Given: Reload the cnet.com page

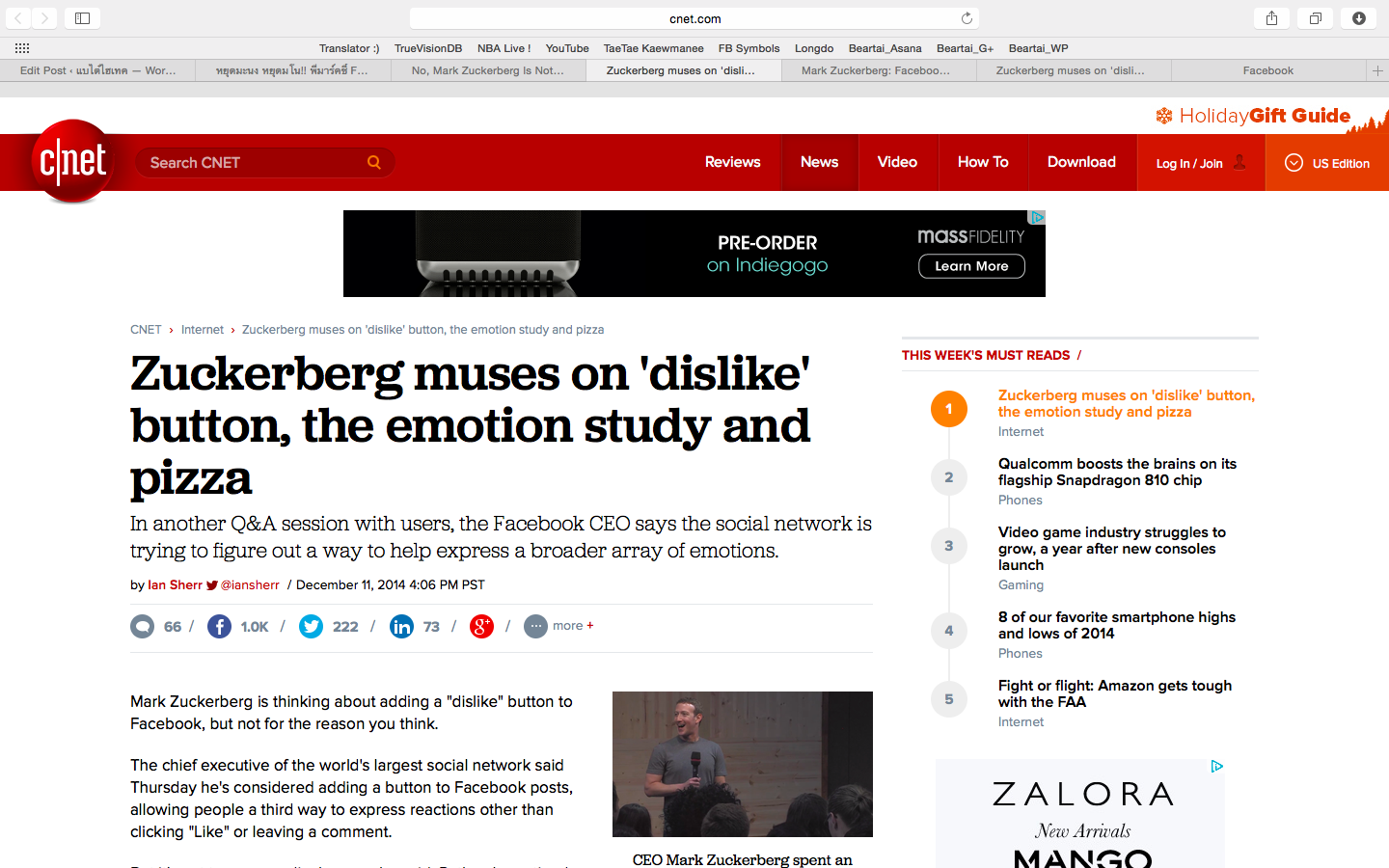Looking at the screenshot, I should [x=967, y=18].
